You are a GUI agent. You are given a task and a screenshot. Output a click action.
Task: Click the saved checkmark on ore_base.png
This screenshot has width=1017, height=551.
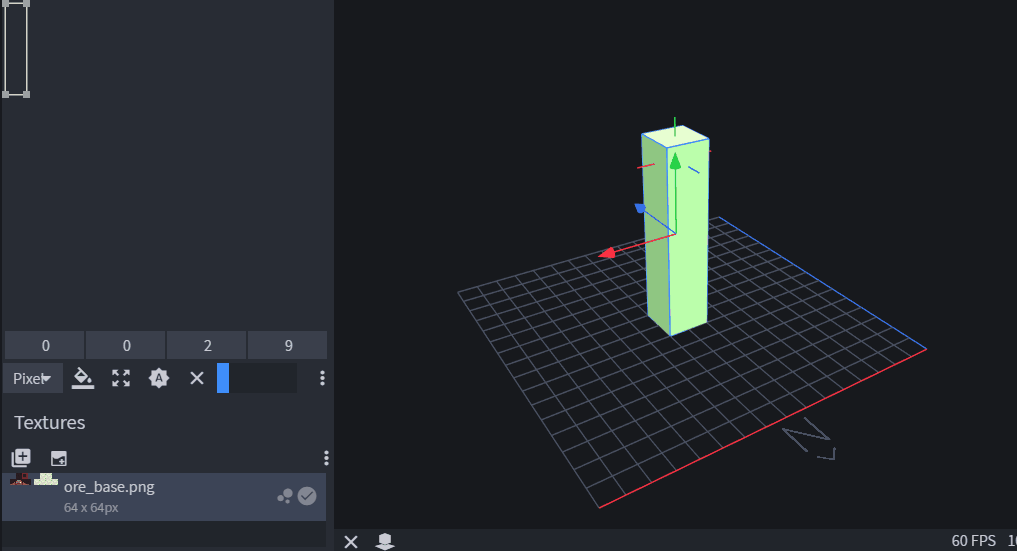click(x=307, y=496)
